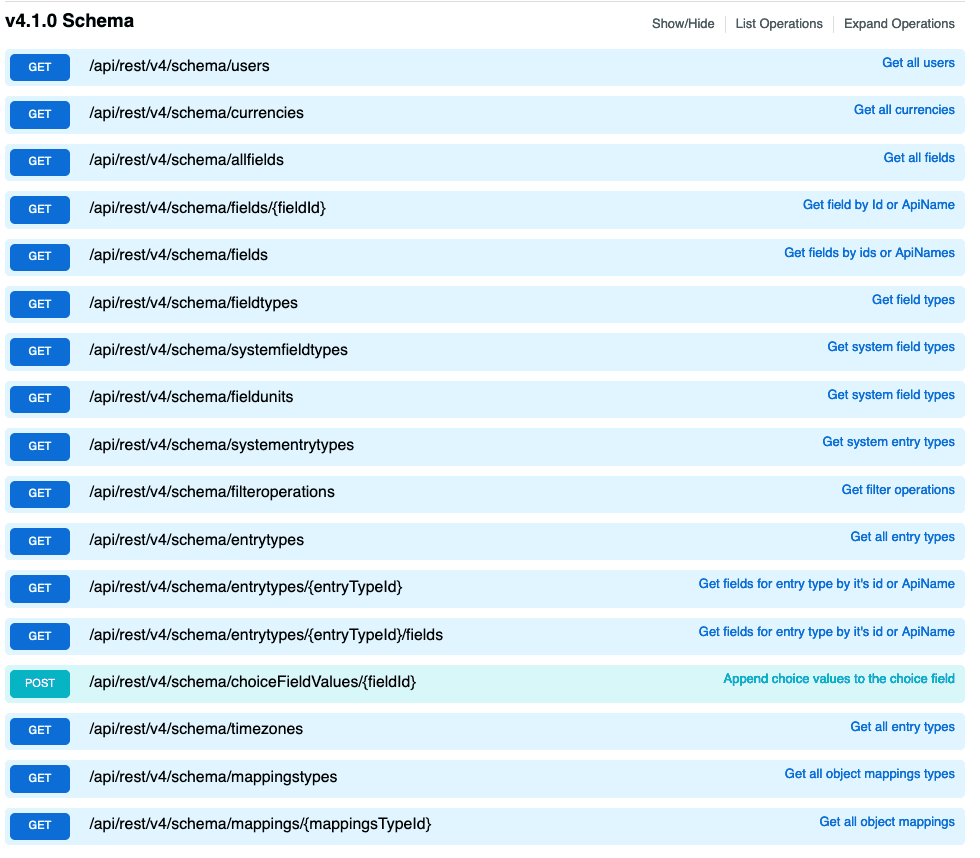Open the path ending in entrytypes/{entryTypeId}
The image size is (980, 858).
[x=246, y=587]
